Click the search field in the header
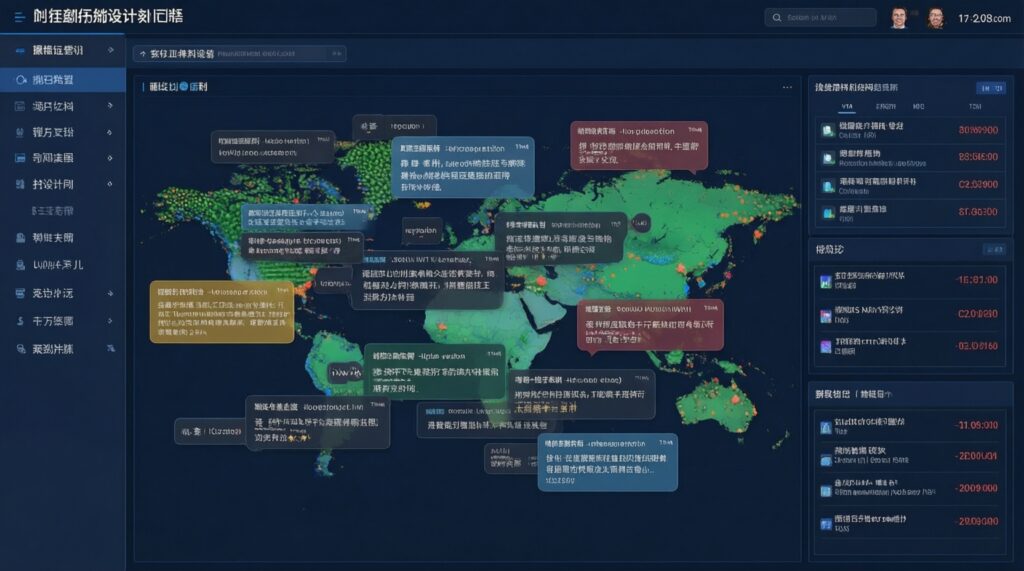The image size is (1024, 571). click(820, 17)
